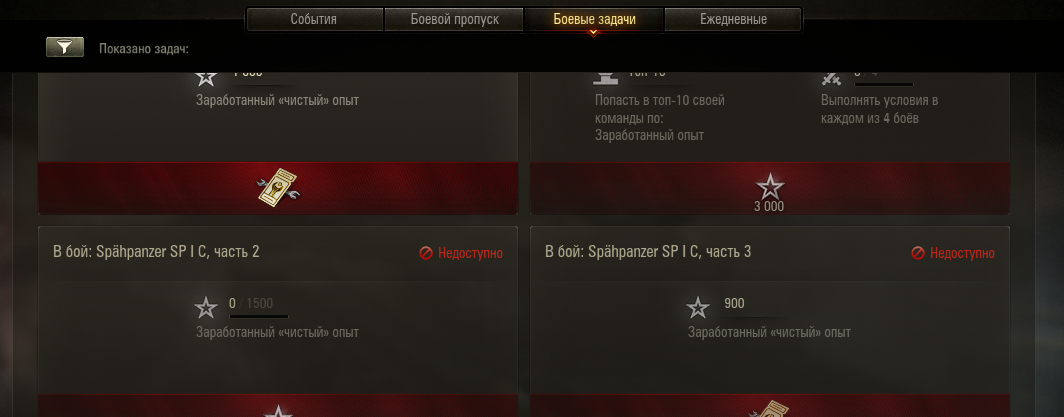Click the Недоступно status text on часть 2
The height and width of the screenshot is (417, 1064).
click(x=470, y=253)
